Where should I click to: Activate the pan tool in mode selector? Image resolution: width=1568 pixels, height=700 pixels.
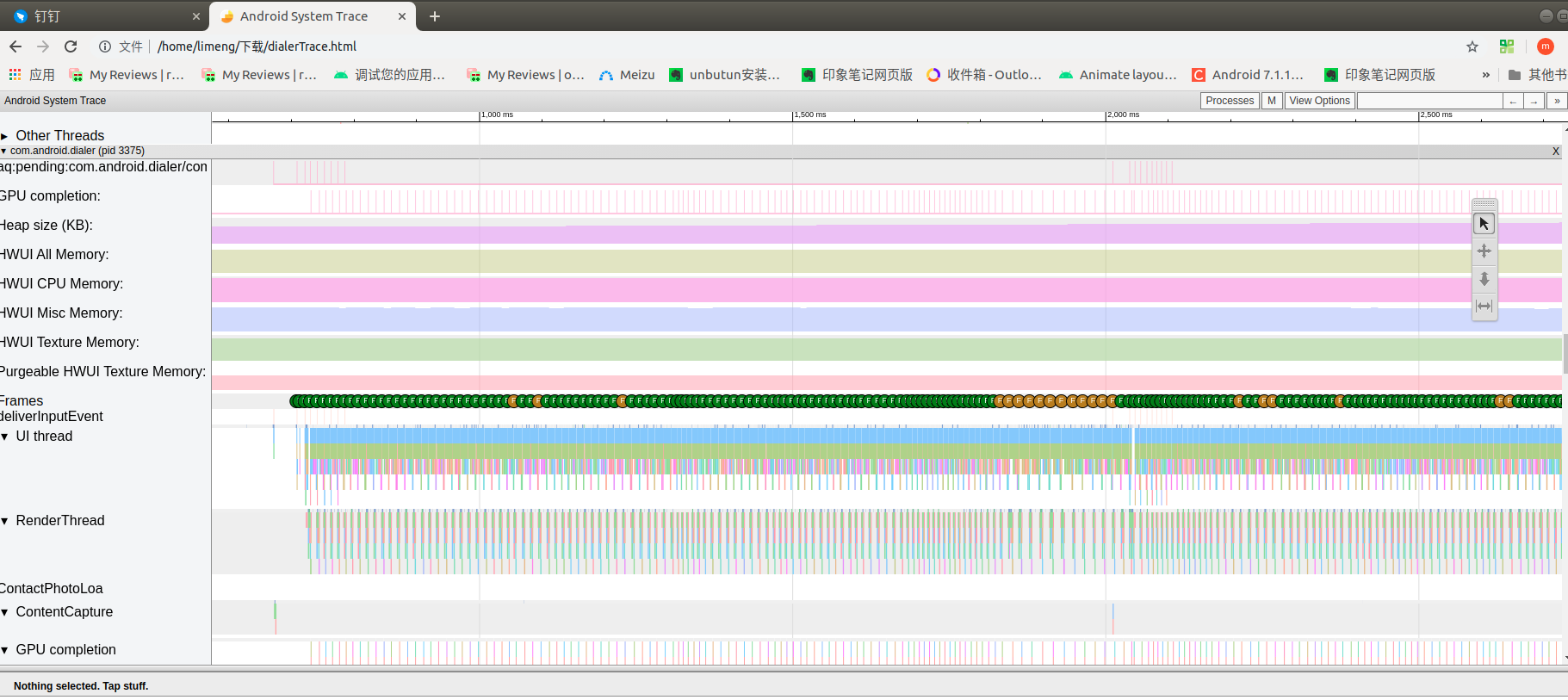(1484, 251)
